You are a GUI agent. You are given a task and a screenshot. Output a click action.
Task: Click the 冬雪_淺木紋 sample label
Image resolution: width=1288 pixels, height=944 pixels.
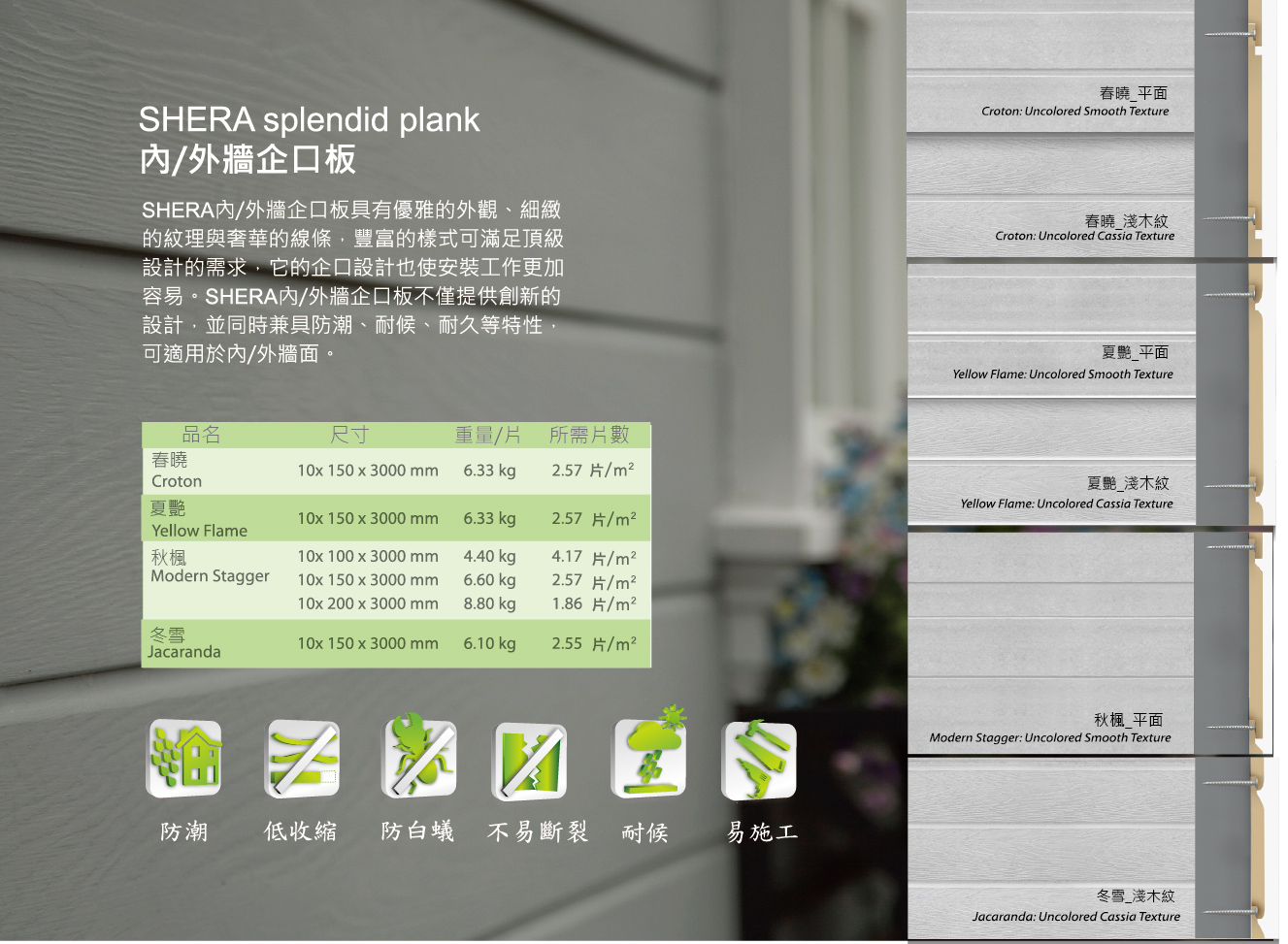coord(1136,896)
